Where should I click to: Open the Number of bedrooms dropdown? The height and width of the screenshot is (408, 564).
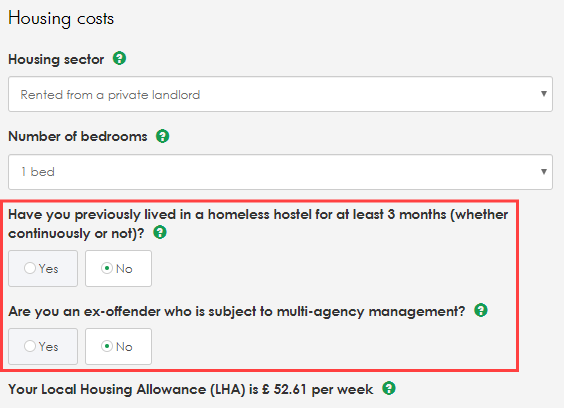click(x=280, y=172)
